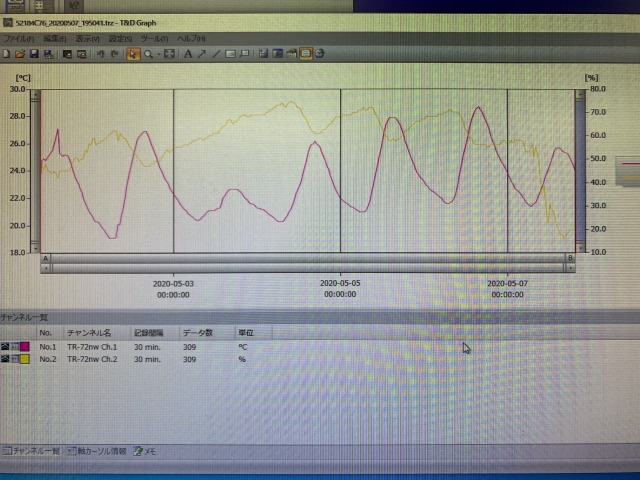
Task: Open the 設定(S) menu
Action: [x=120, y=39]
